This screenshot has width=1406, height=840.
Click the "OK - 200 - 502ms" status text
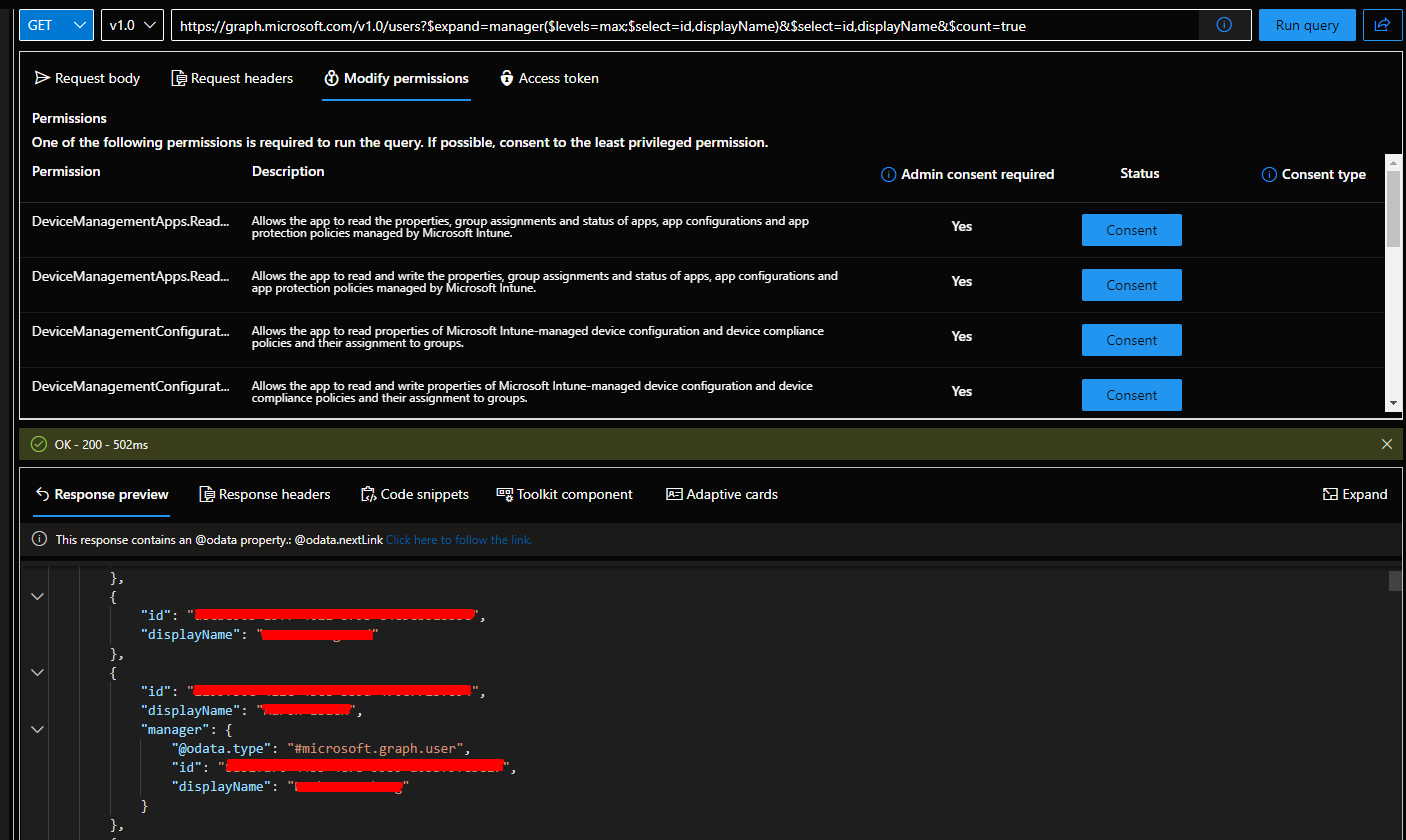(101, 444)
